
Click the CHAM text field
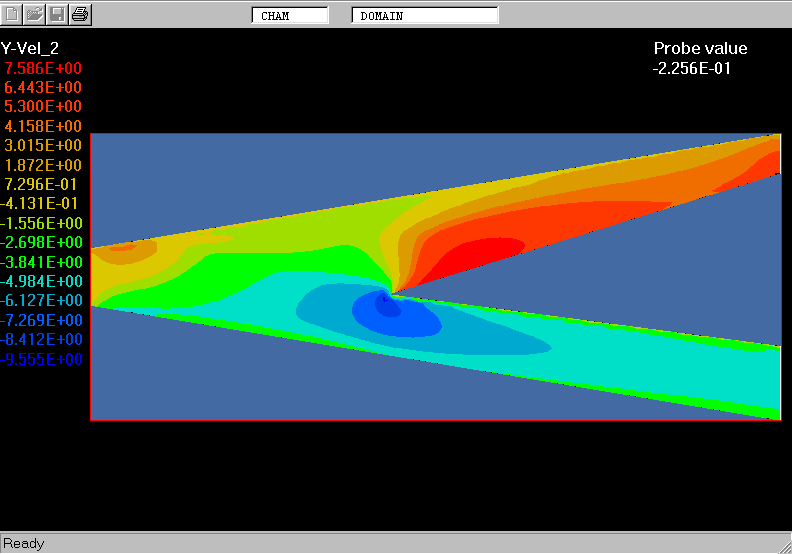[289, 16]
